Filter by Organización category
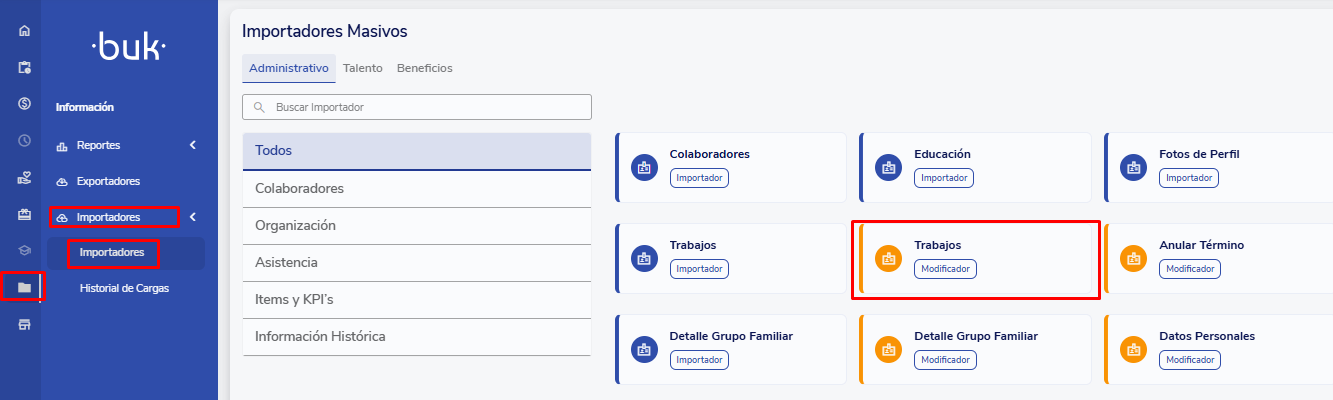Image resolution: width=1333 pixels, height=400 pixels. 295,226
